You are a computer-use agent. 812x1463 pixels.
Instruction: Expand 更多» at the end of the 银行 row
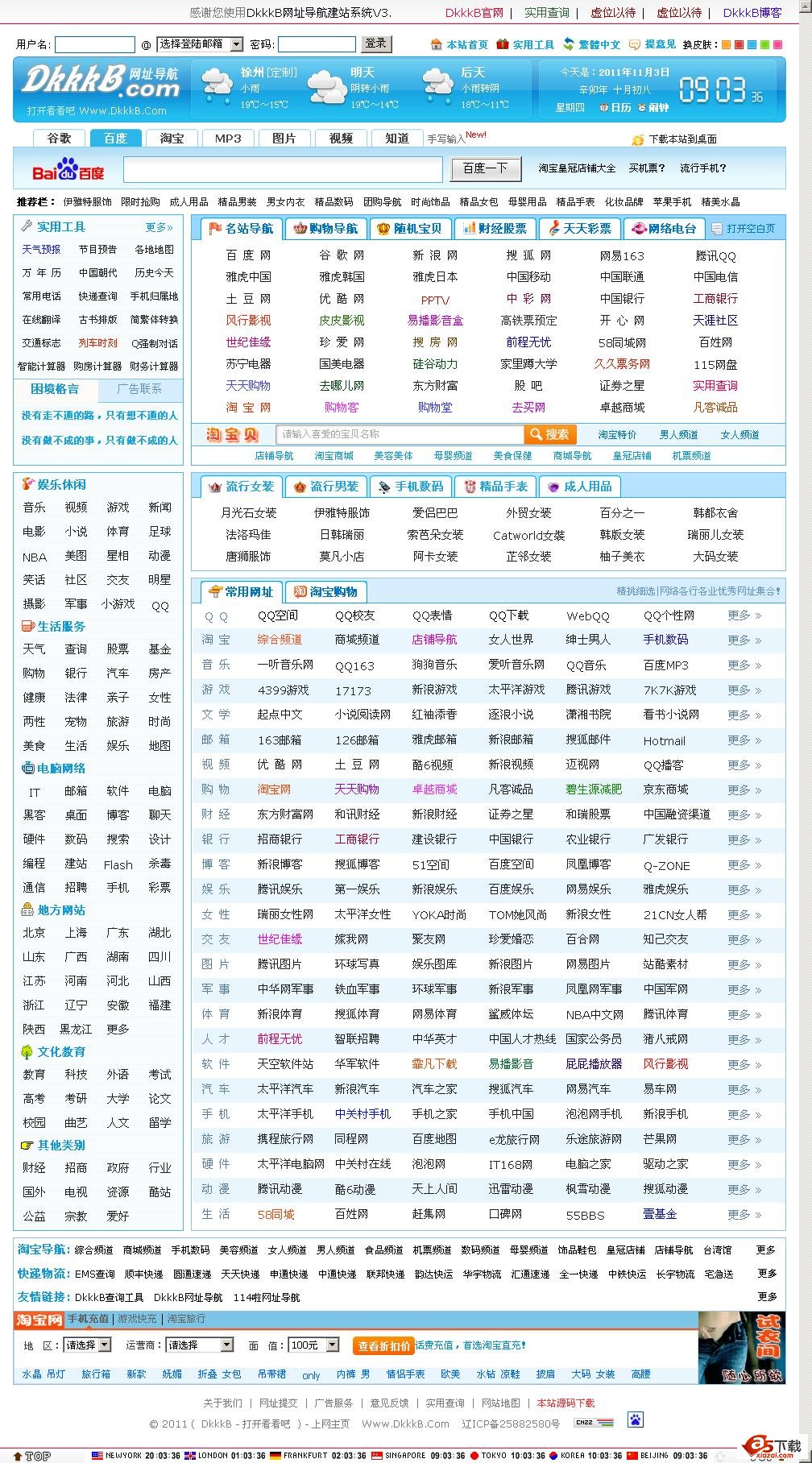[x=744, y=839]
